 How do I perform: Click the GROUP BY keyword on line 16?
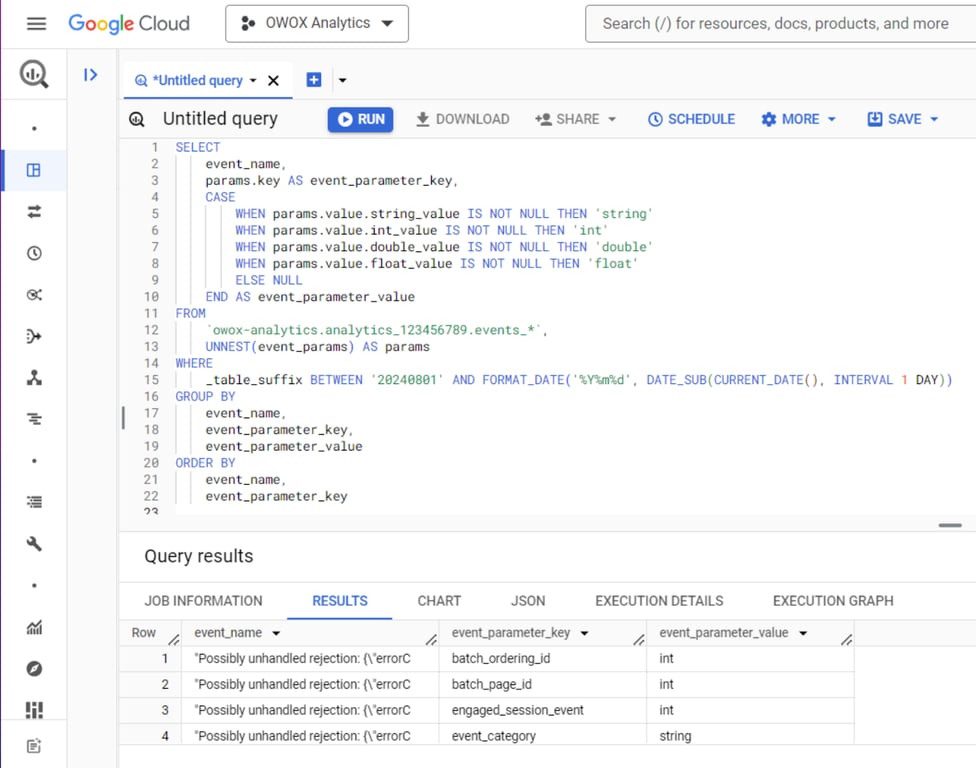click(x=205, y=396)
